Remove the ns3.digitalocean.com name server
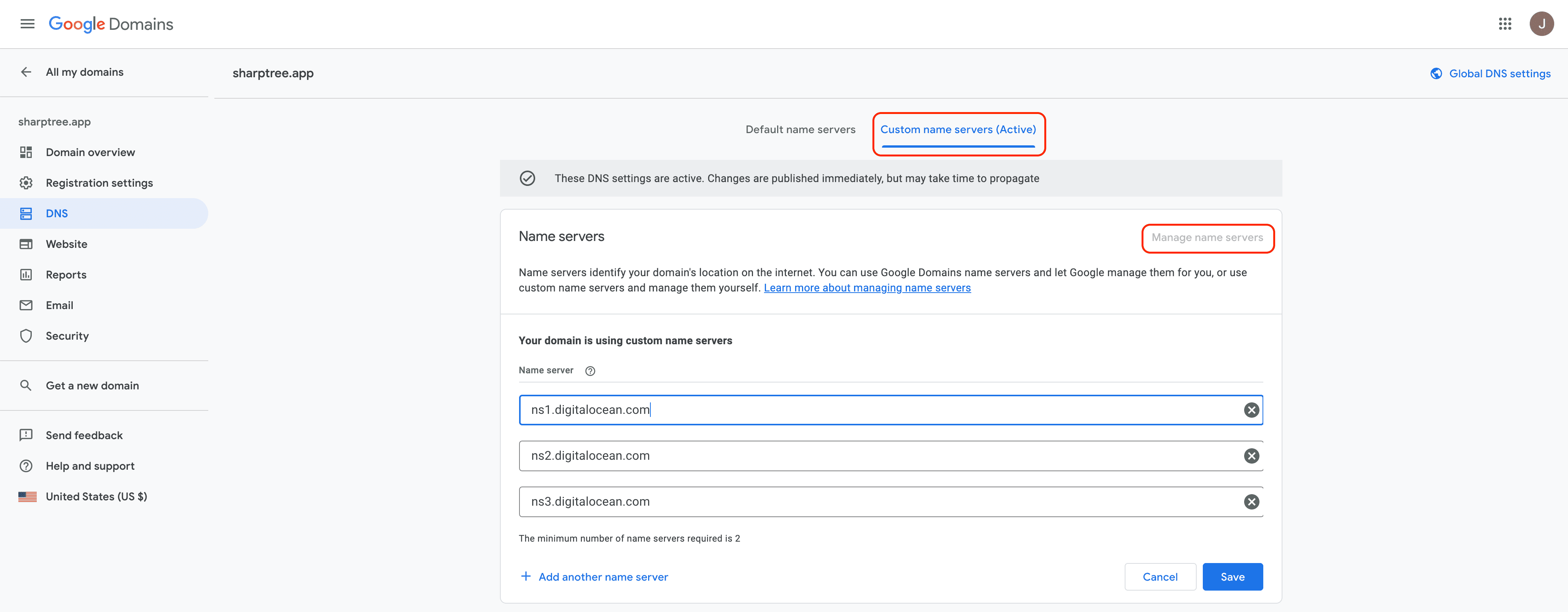This screenshot has width=1568, height=612. click(x=1251, y=502)
